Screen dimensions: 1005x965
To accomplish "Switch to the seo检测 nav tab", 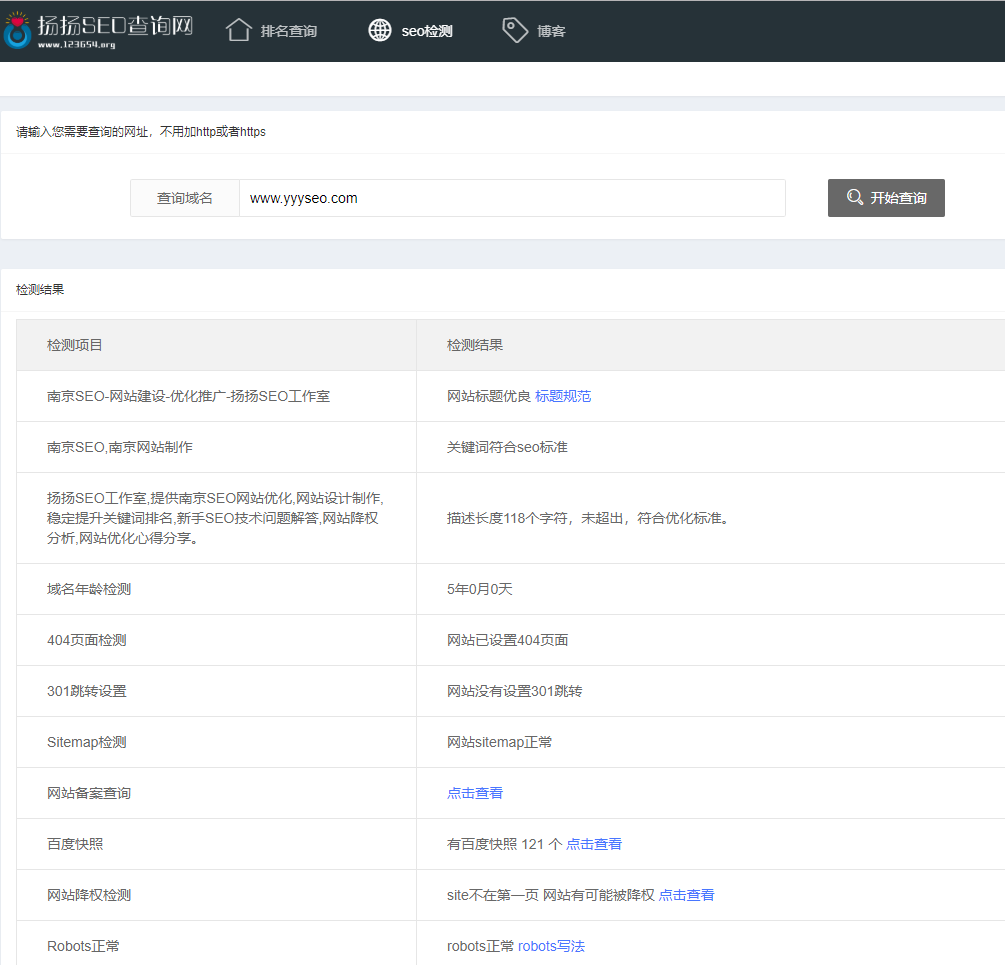I will (x=426, y=31).
